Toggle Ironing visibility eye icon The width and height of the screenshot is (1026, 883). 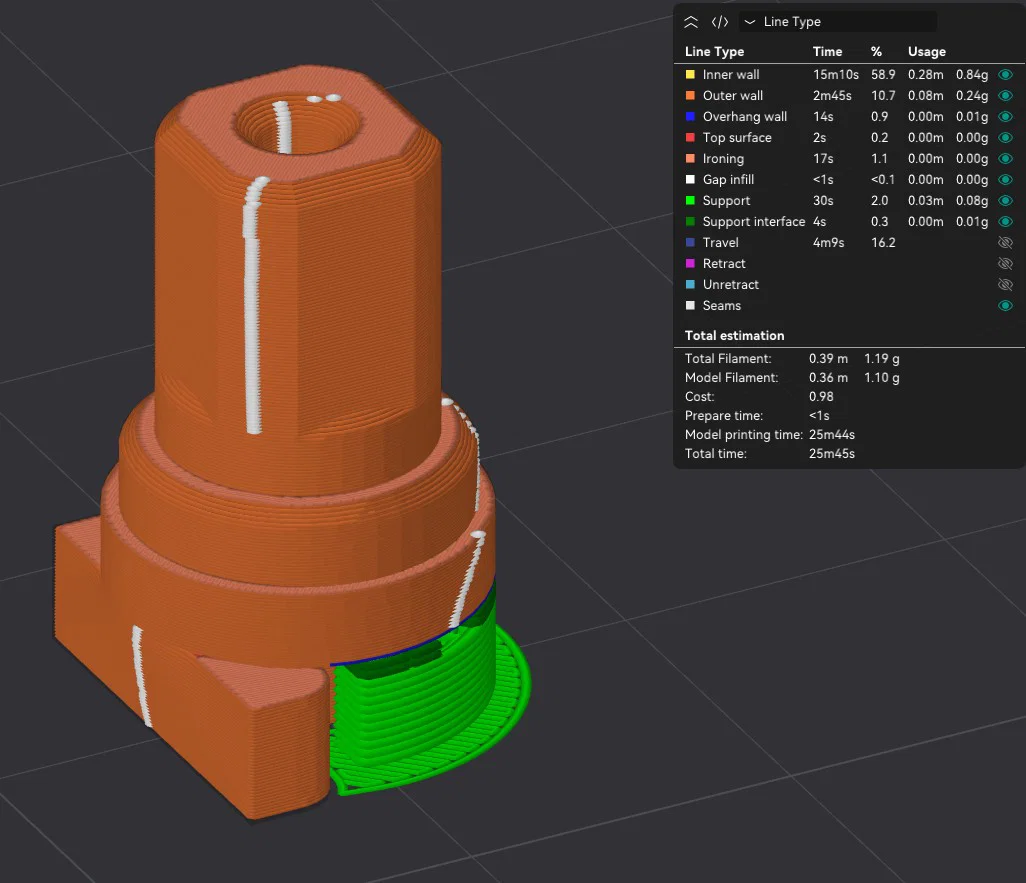tap(1005, 158)
